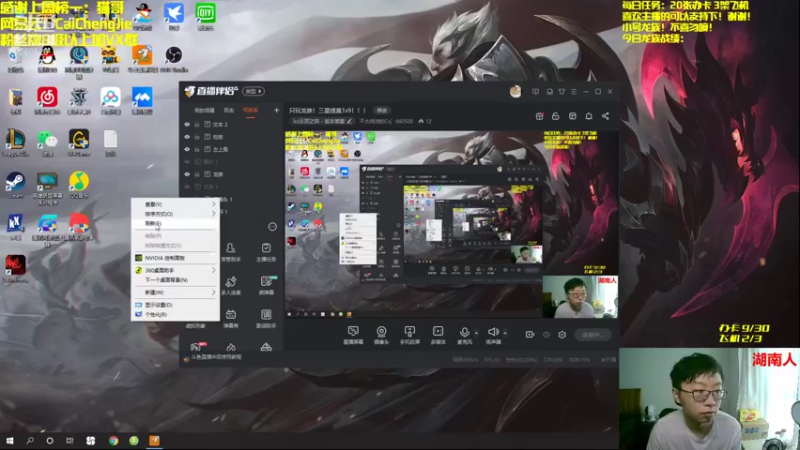The height and width of the screenshot is (450, 800).
Task: Open the Steam desktop shortcut
Action: click(15, 185)
